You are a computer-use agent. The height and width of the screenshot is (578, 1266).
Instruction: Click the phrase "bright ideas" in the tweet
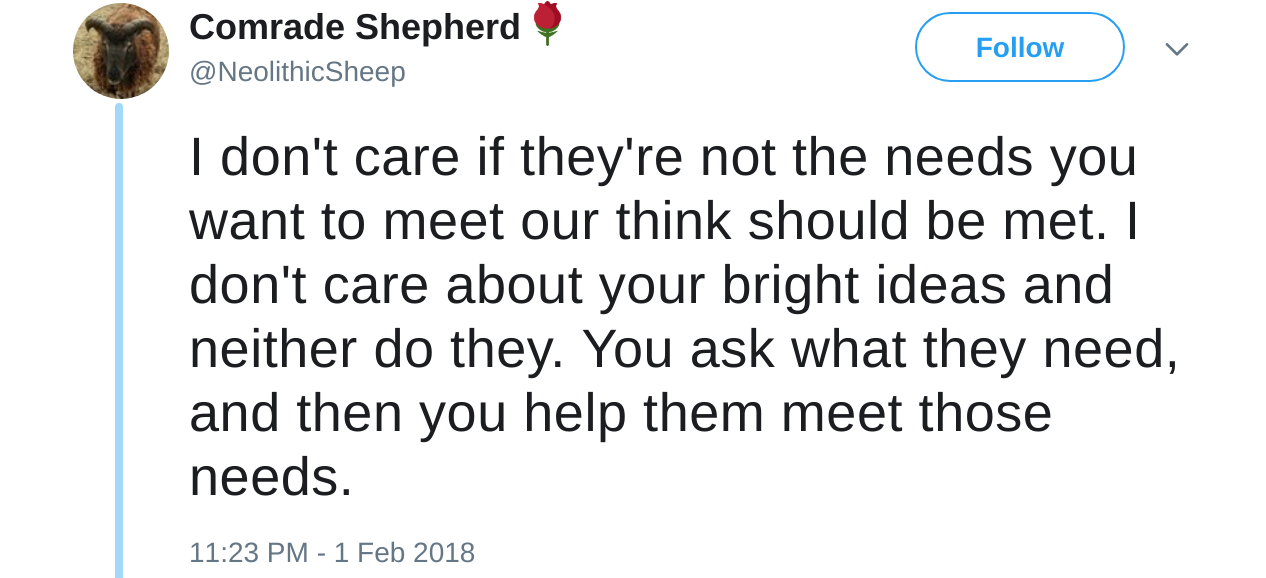coord(863,286)
